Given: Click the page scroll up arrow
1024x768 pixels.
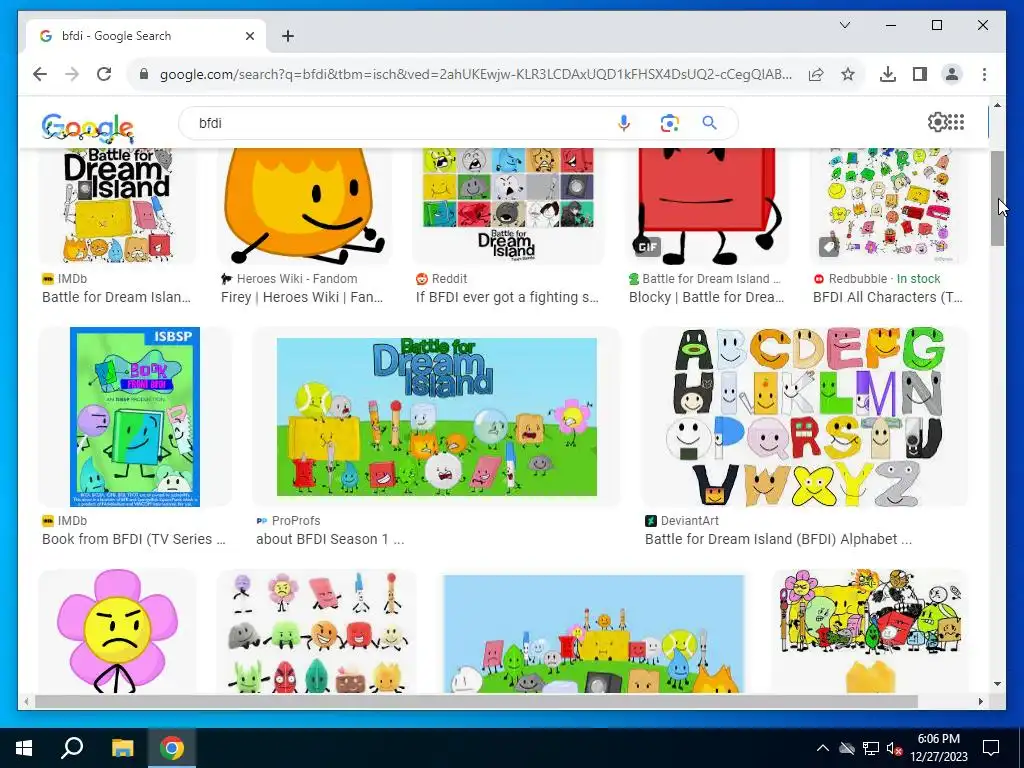Looking at the screenshot, I should 997,105.
